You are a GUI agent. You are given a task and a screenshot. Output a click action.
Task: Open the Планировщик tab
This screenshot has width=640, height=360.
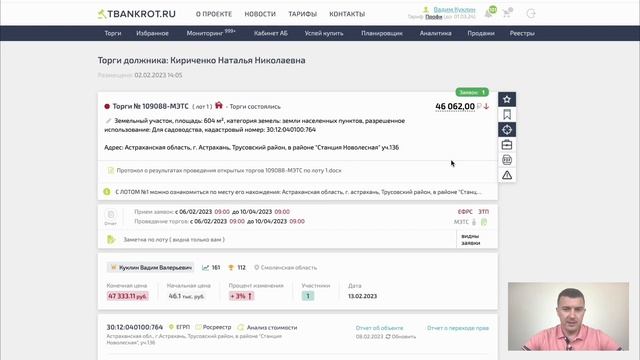click(382, 33)
